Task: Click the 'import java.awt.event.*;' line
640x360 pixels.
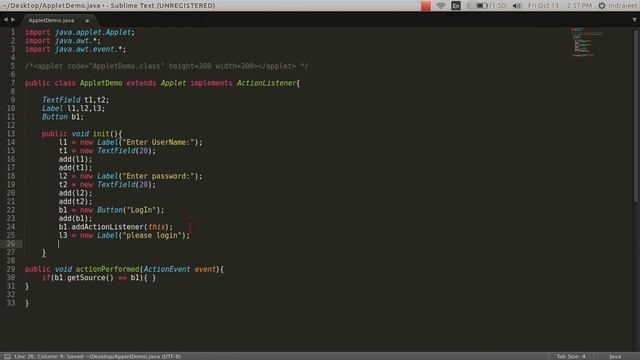Action: tap(76, 49)
